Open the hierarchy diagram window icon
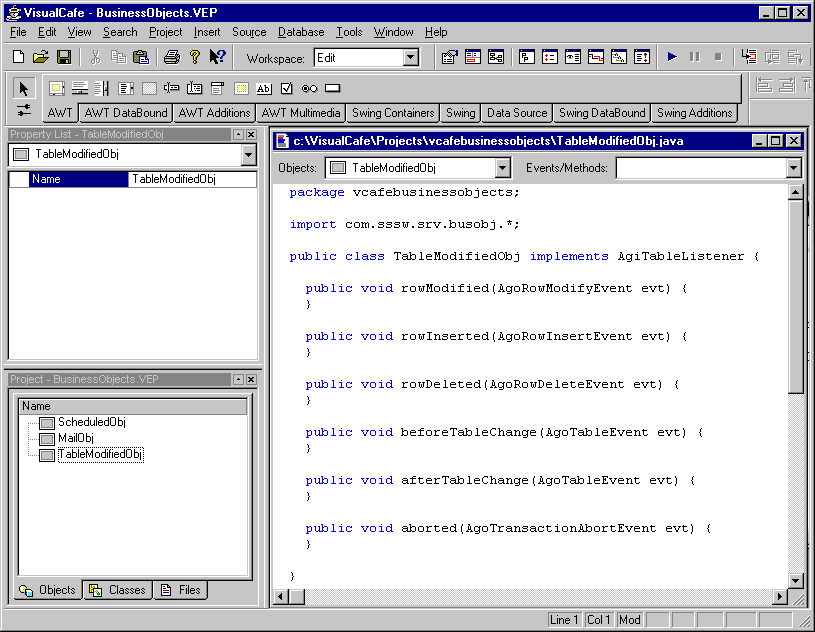The height and width of the screenshot is (632, 815). pos(496,57)
